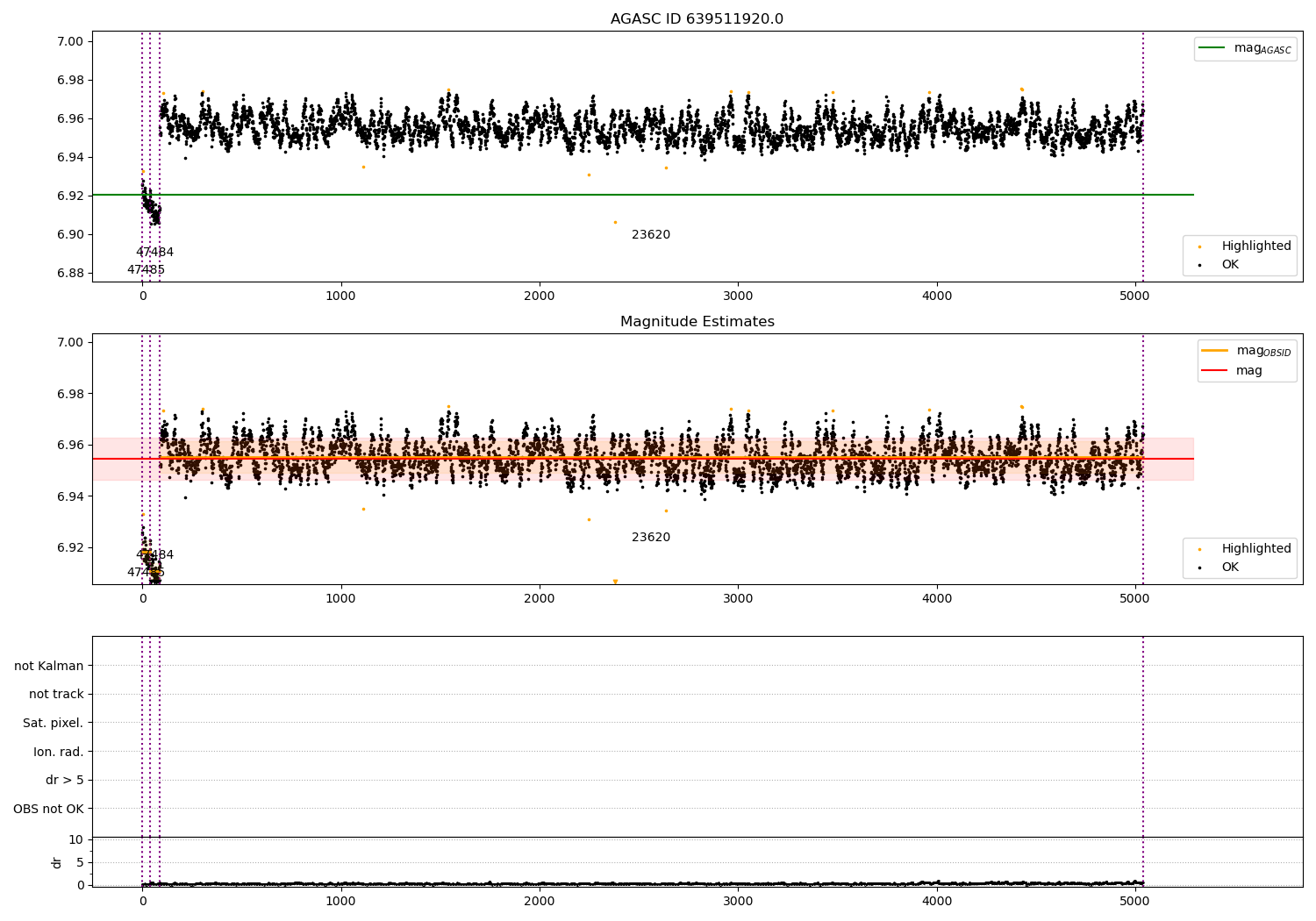Click the 'Ion. rad.' y-axis label
Viewport: 1316px width, 921px height.
[59, 752]
